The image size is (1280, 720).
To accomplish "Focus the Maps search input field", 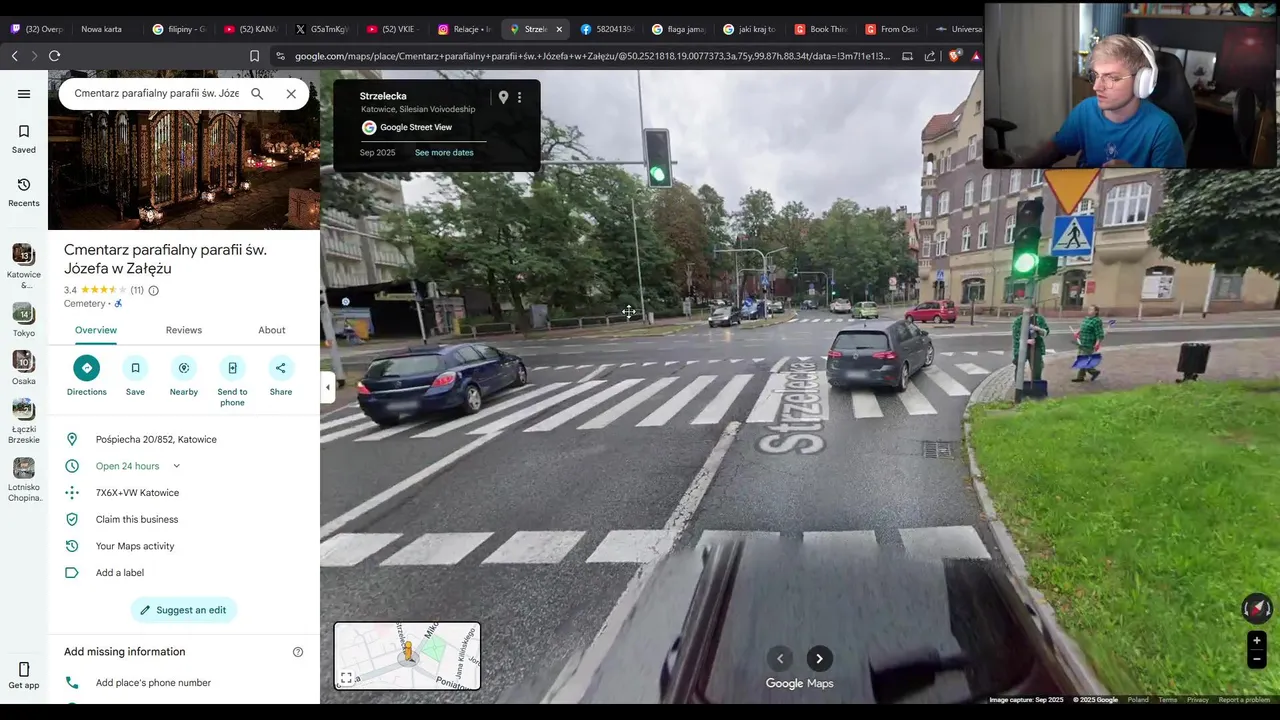I will coord(156,93).
